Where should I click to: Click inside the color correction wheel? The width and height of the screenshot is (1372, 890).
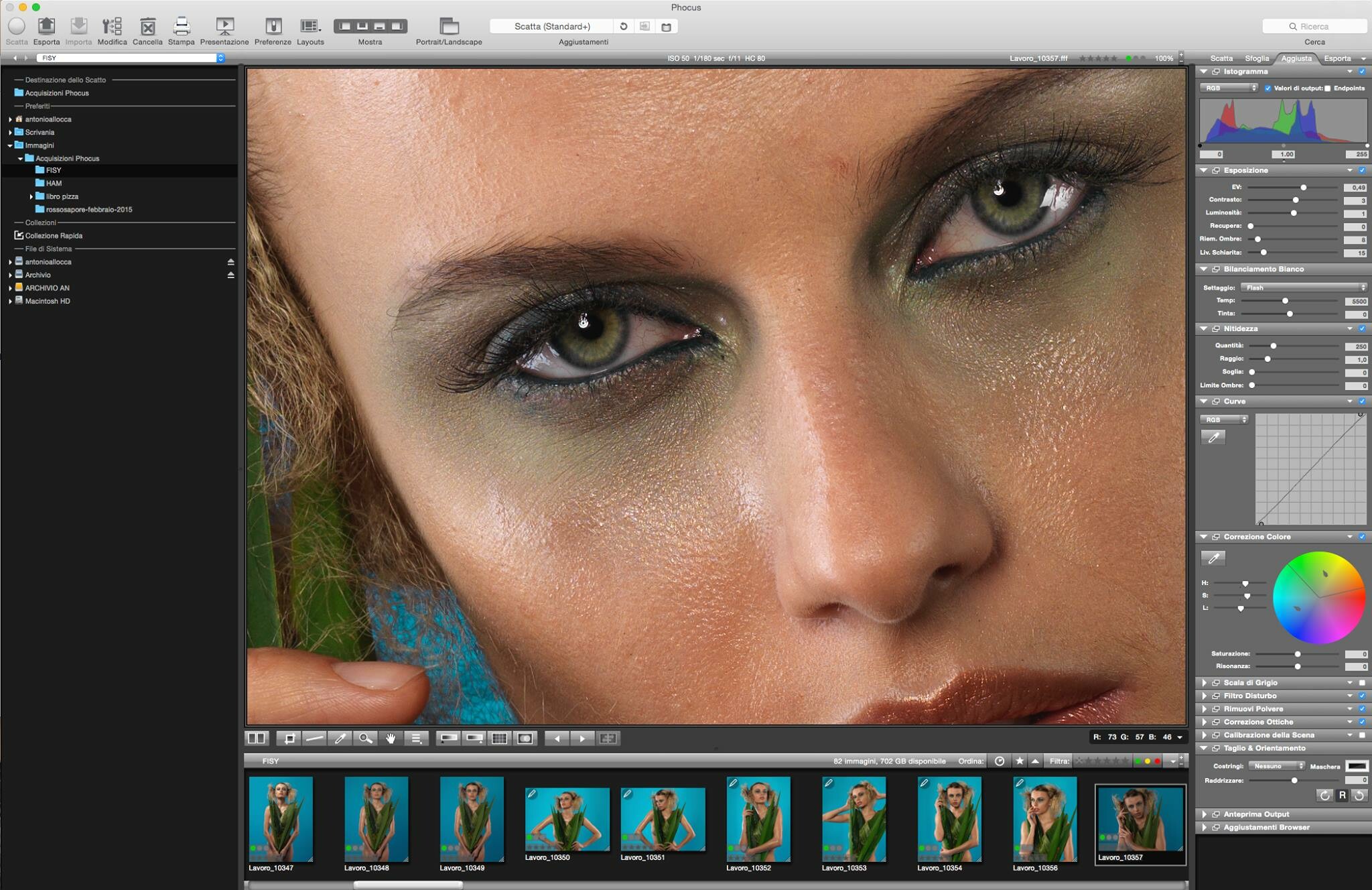(1318, 598)
